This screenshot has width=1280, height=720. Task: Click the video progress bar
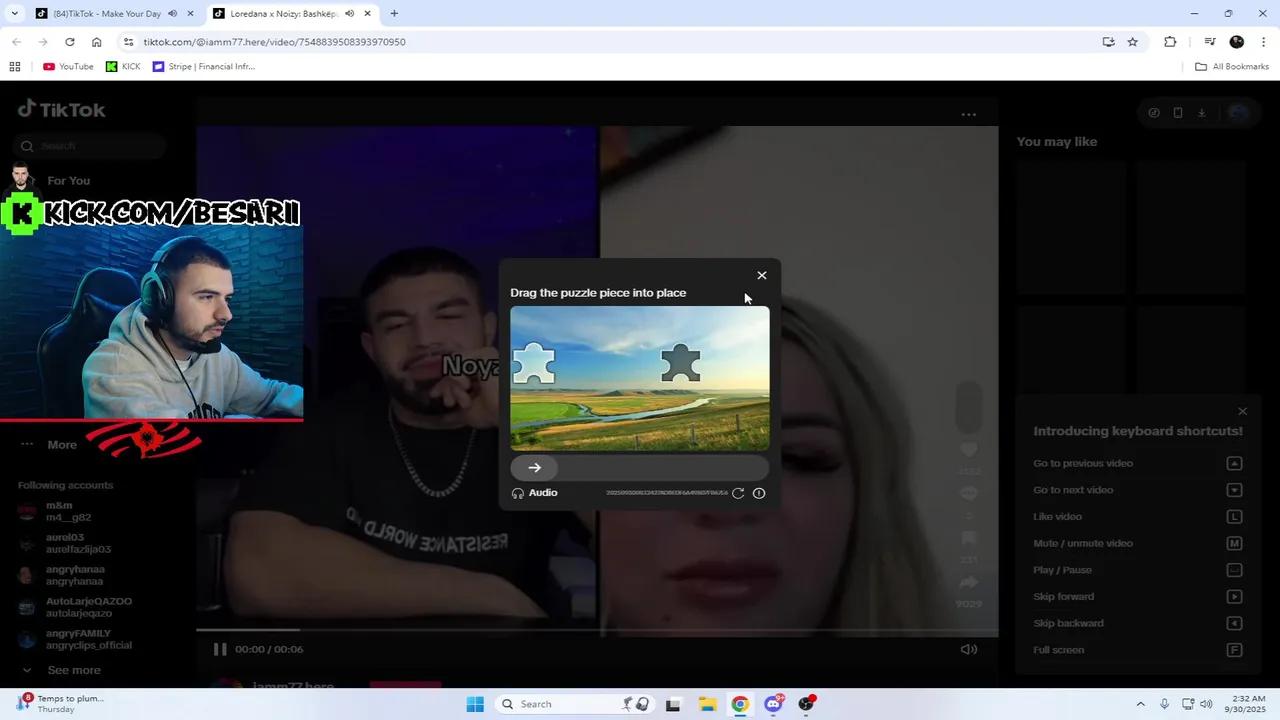click(597, 630)
